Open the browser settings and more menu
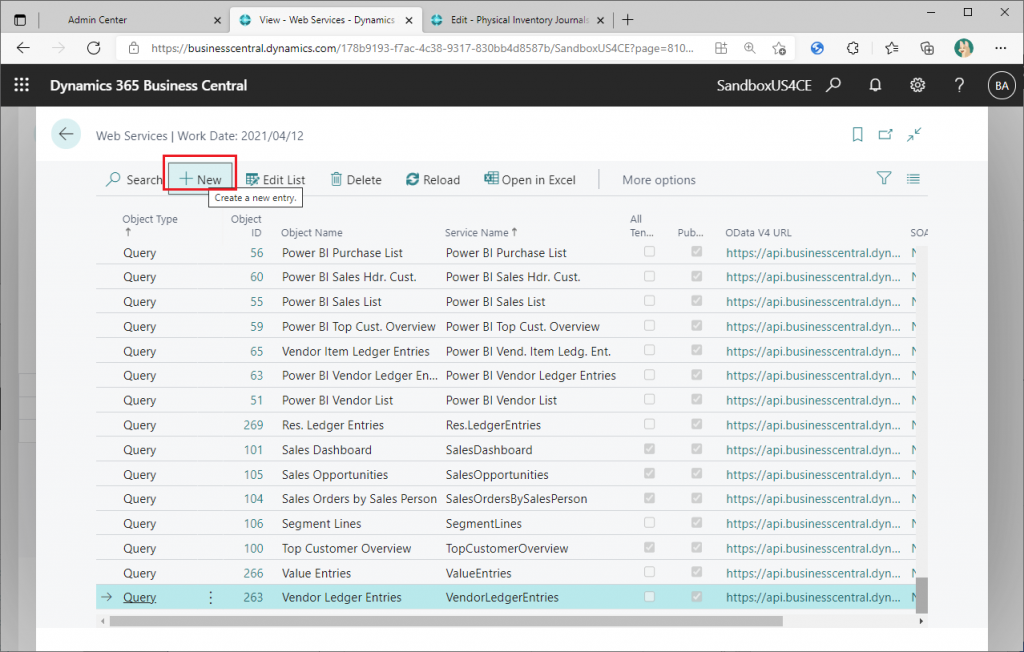This screenshot has height=652, width=1024. click(x=1000, y=48)
